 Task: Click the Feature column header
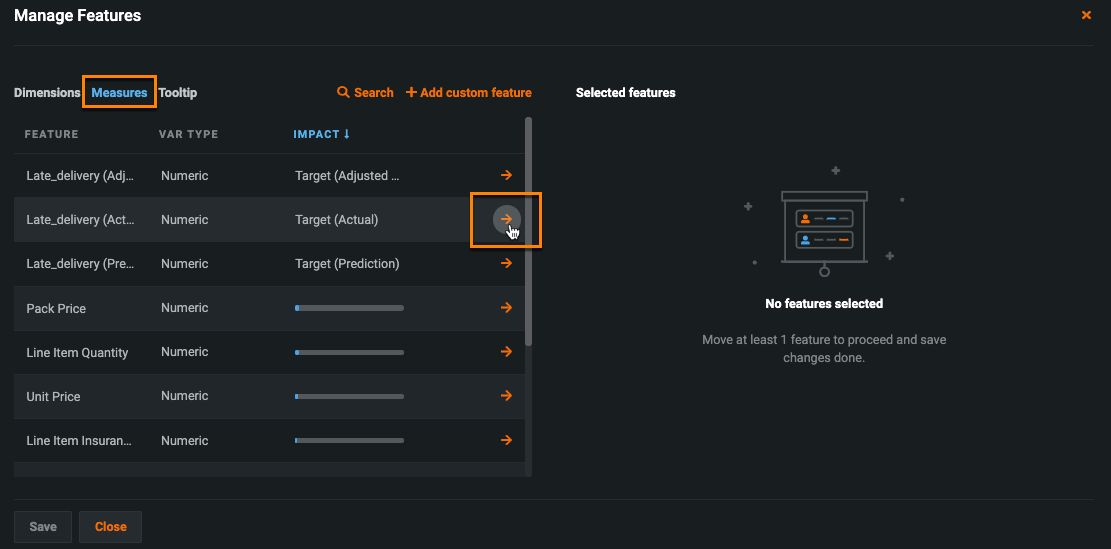click(x=51, y=134)
